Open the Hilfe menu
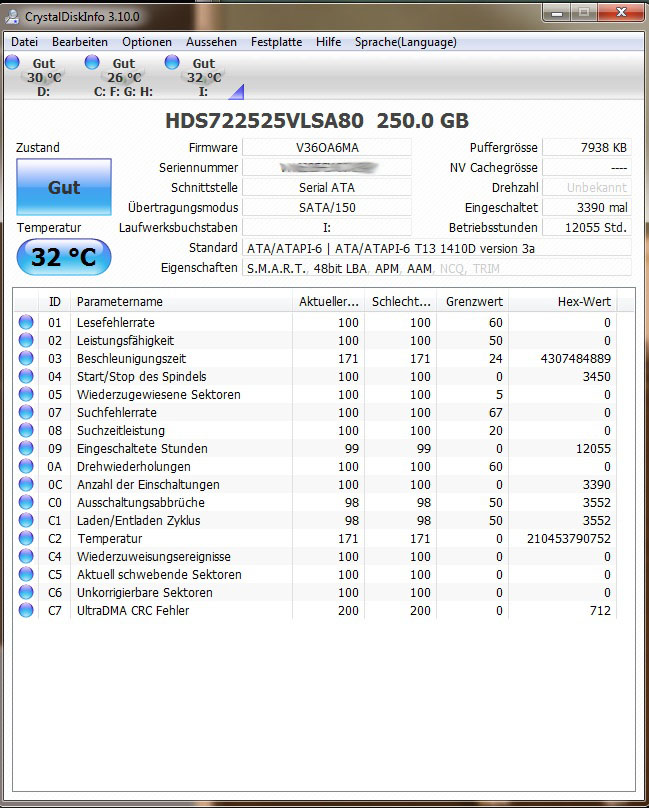This screenshot has height=808, width=649. (x=328, y=42)
